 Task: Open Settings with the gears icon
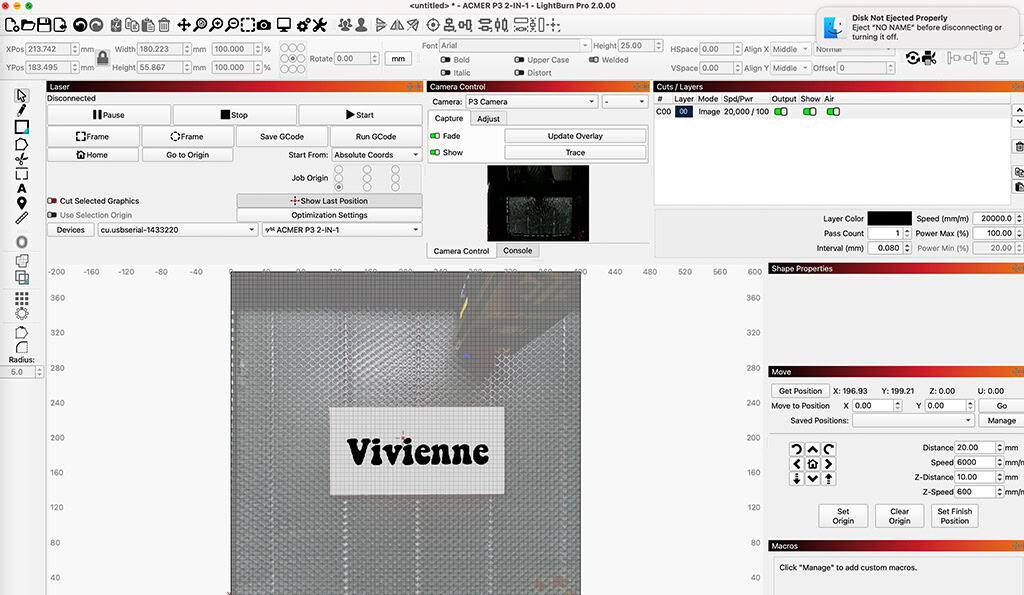304,25
